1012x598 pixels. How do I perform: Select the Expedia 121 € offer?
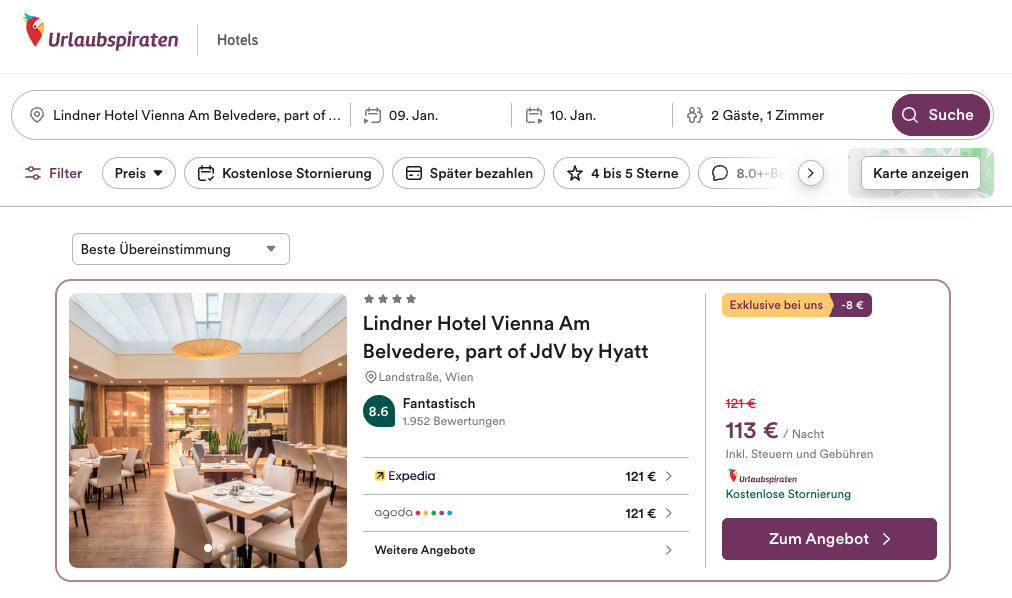(524, 476)
